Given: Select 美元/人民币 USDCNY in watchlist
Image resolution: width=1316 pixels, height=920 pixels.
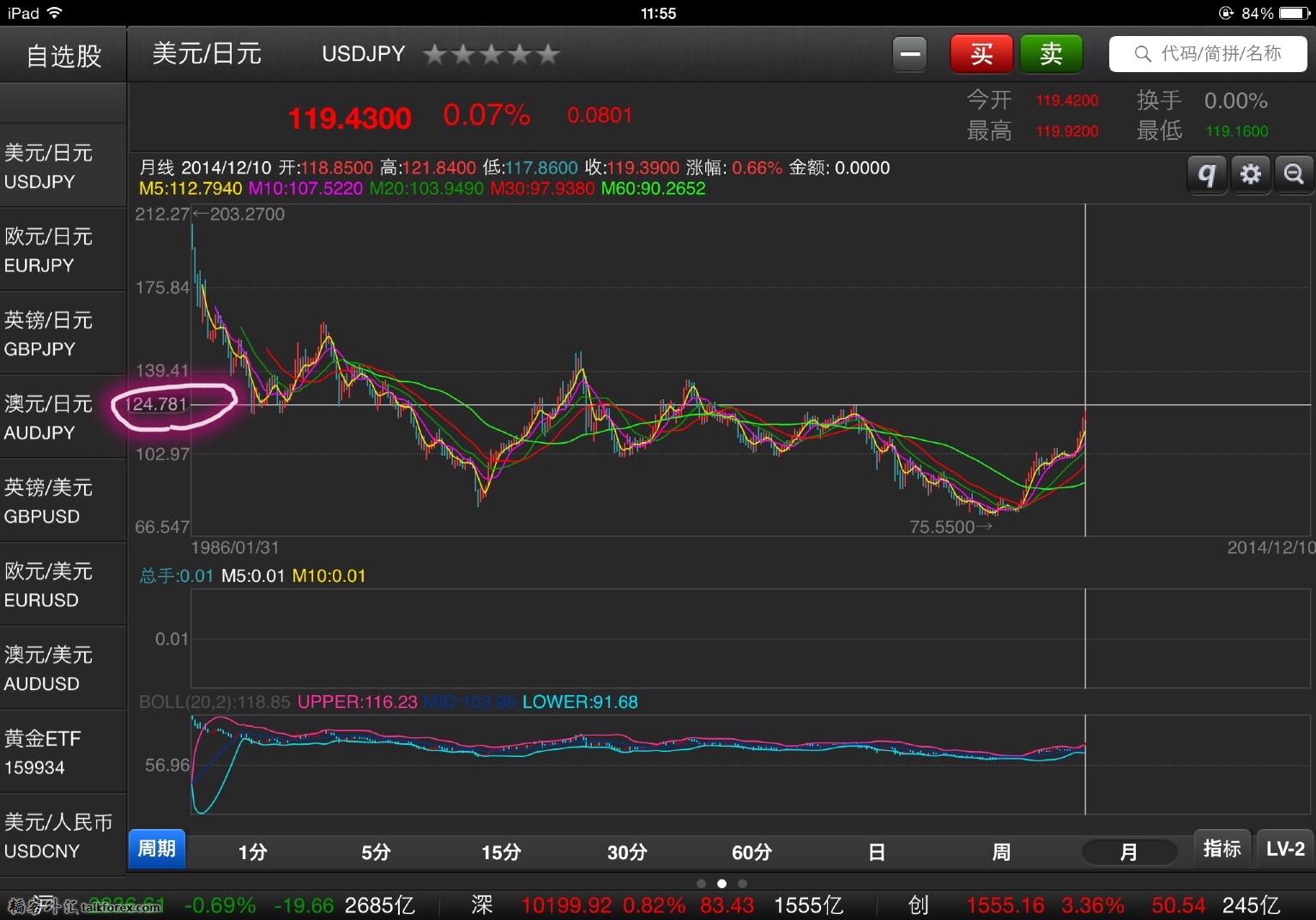Looking at the screenshot, I should point(63,836).
